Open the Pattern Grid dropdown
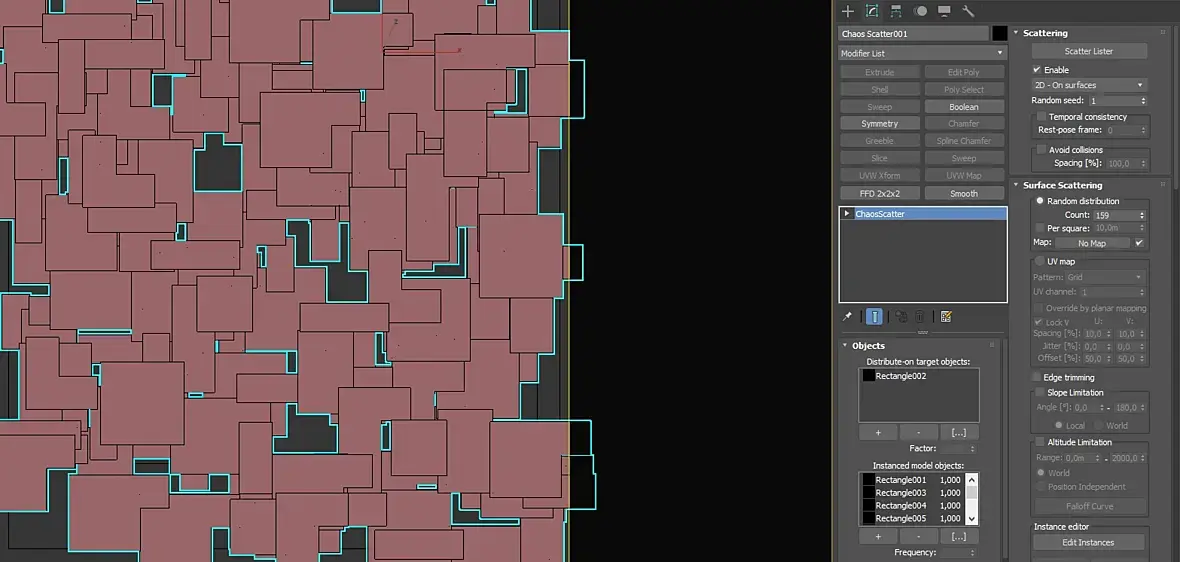The image size is (1180, 562). point(1105,277)
